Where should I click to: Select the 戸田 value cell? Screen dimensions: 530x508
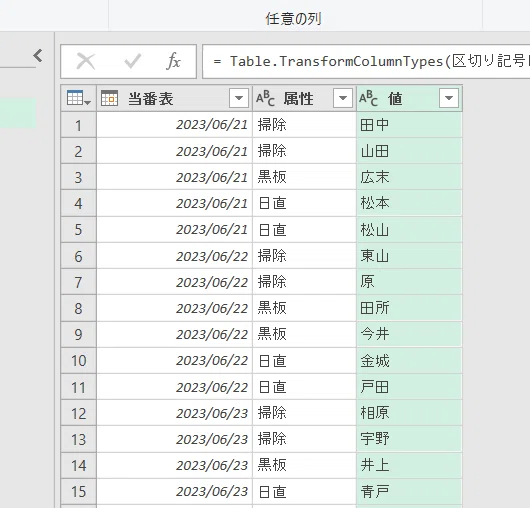click(409, 387)
